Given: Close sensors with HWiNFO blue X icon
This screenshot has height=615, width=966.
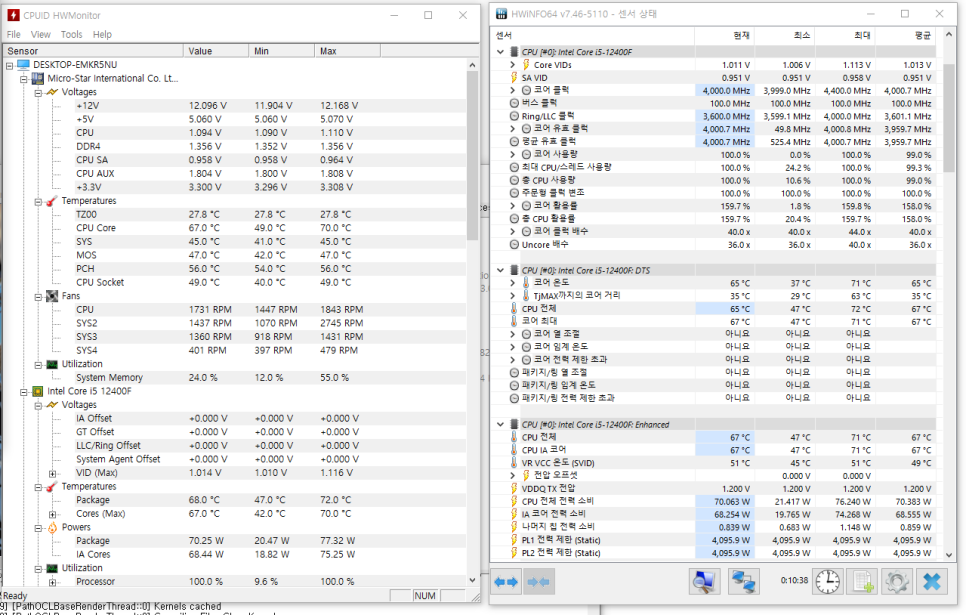Looking at the screenshot, I should pyautogui.click(x=932, y=582).
